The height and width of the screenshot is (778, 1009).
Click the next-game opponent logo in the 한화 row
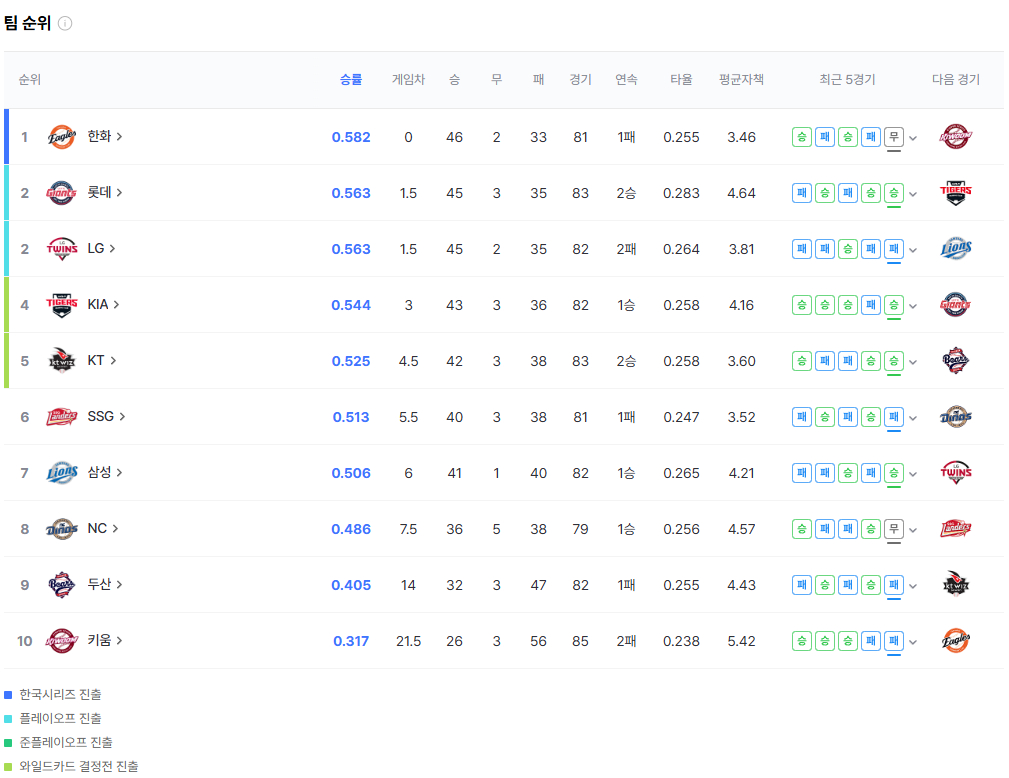(956, 137)
